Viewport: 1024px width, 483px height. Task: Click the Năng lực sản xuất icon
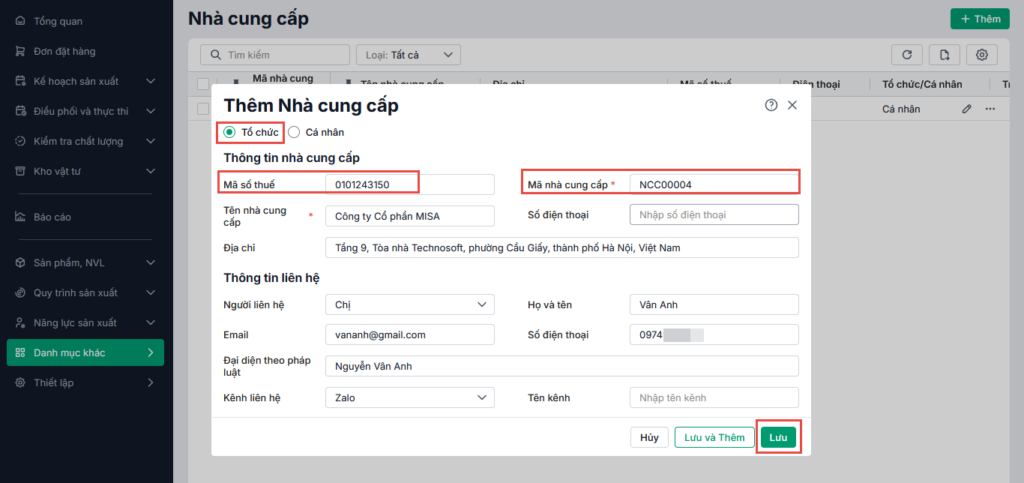[20, 323]
